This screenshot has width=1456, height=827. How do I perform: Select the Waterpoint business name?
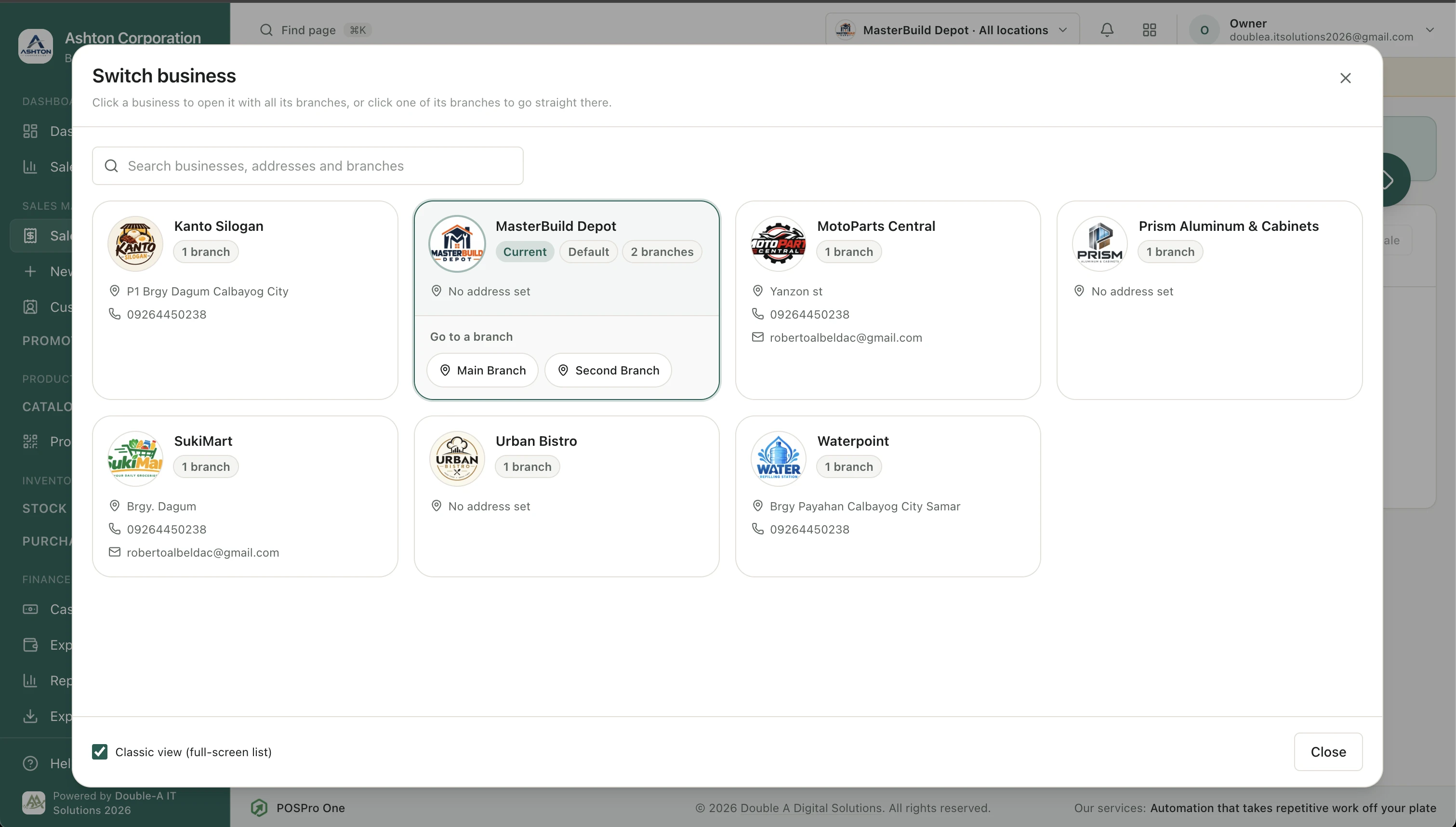click(x=853, y=441)
